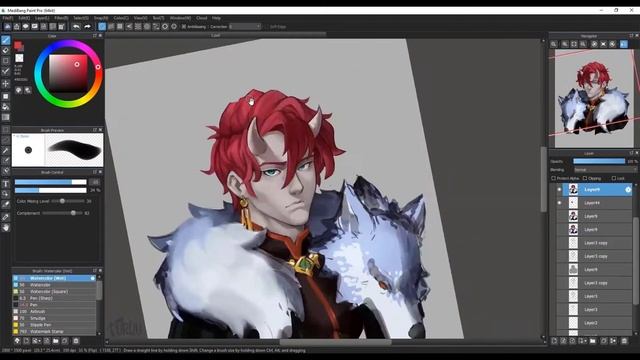640x360 pixels.
Task: Open the Filter menu
Action: click(61, 18)
